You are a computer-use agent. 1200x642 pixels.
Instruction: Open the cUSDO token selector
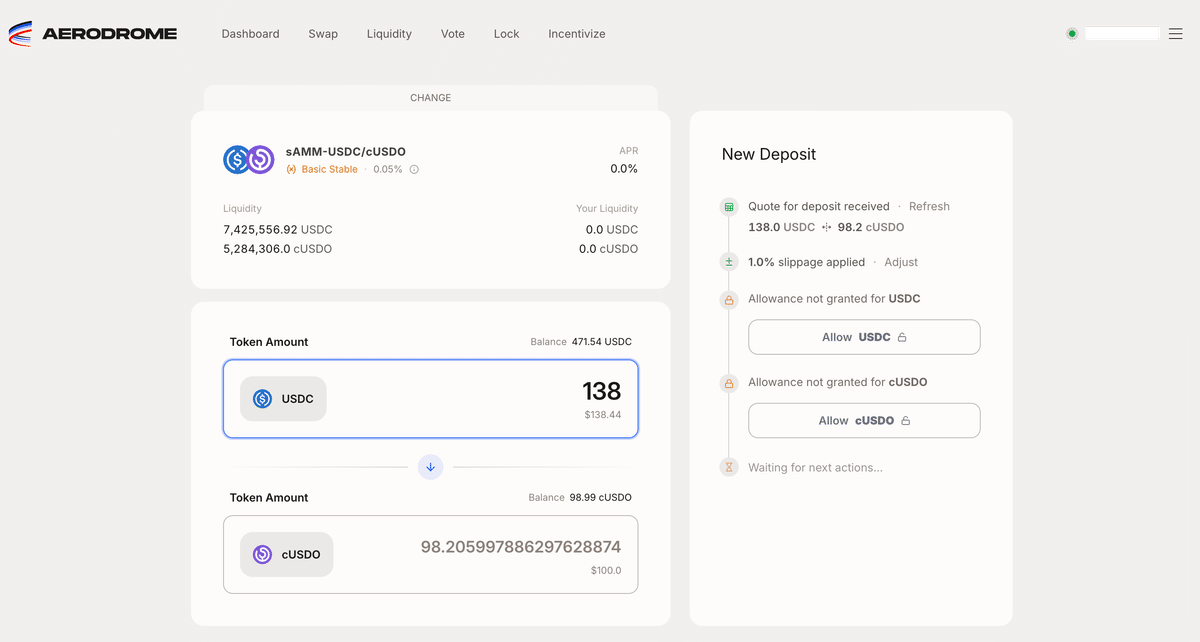(286, 554)
